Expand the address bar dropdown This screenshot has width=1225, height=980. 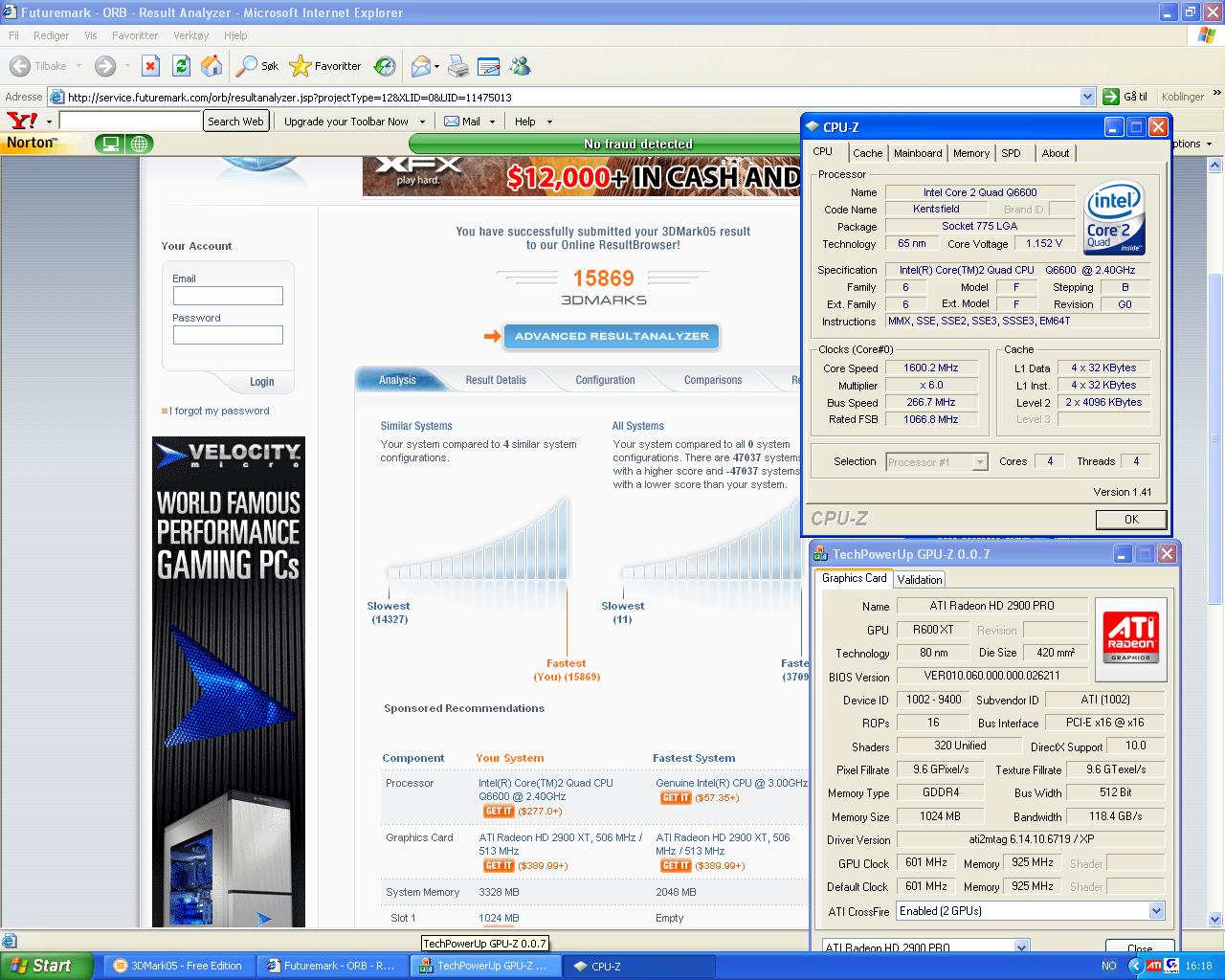tap(1087, 97)
